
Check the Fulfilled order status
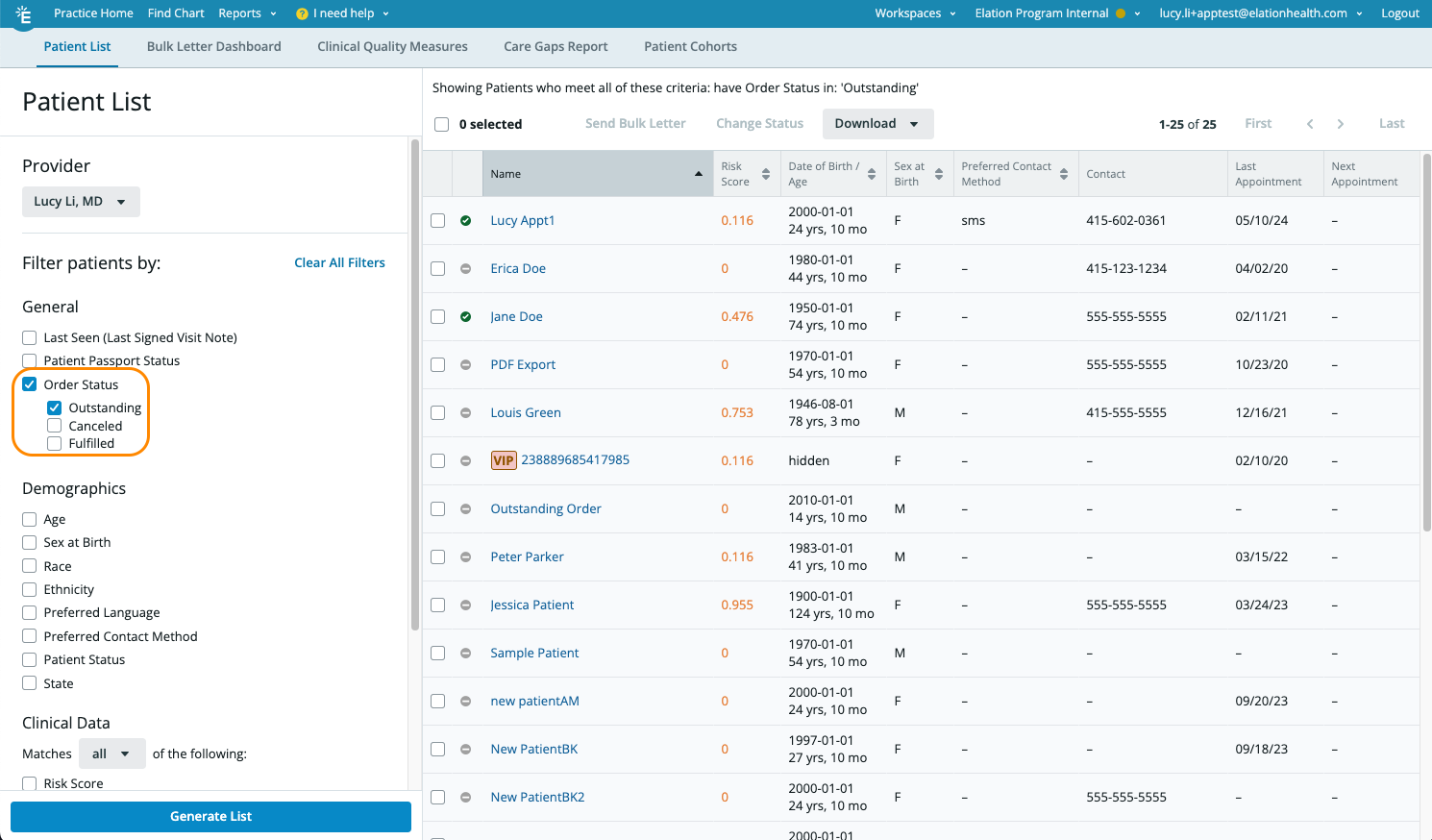[x=55, y=443]
